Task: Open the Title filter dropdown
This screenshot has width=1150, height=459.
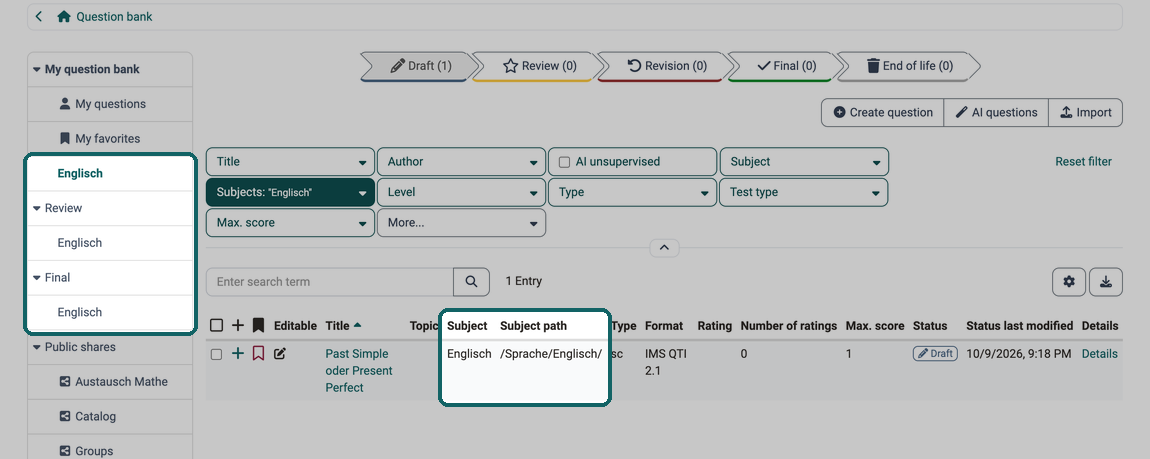Action: coord(290,162)
